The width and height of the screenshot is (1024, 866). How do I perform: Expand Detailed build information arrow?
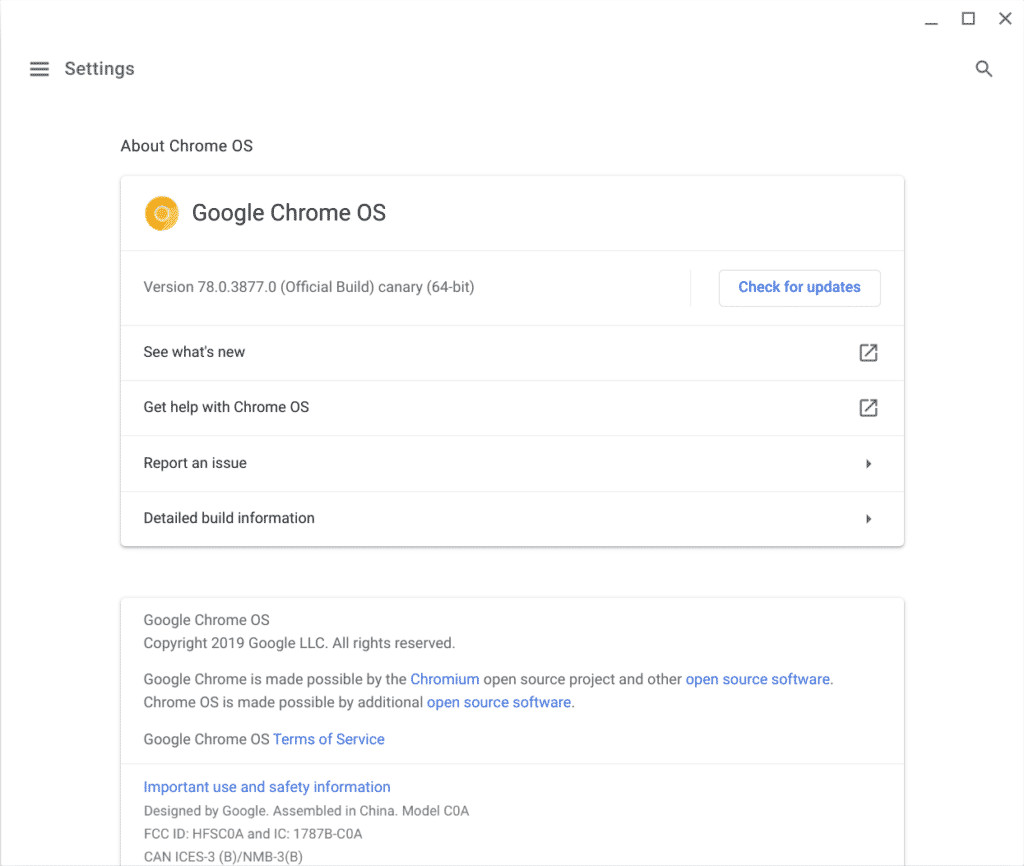(868, 519)
